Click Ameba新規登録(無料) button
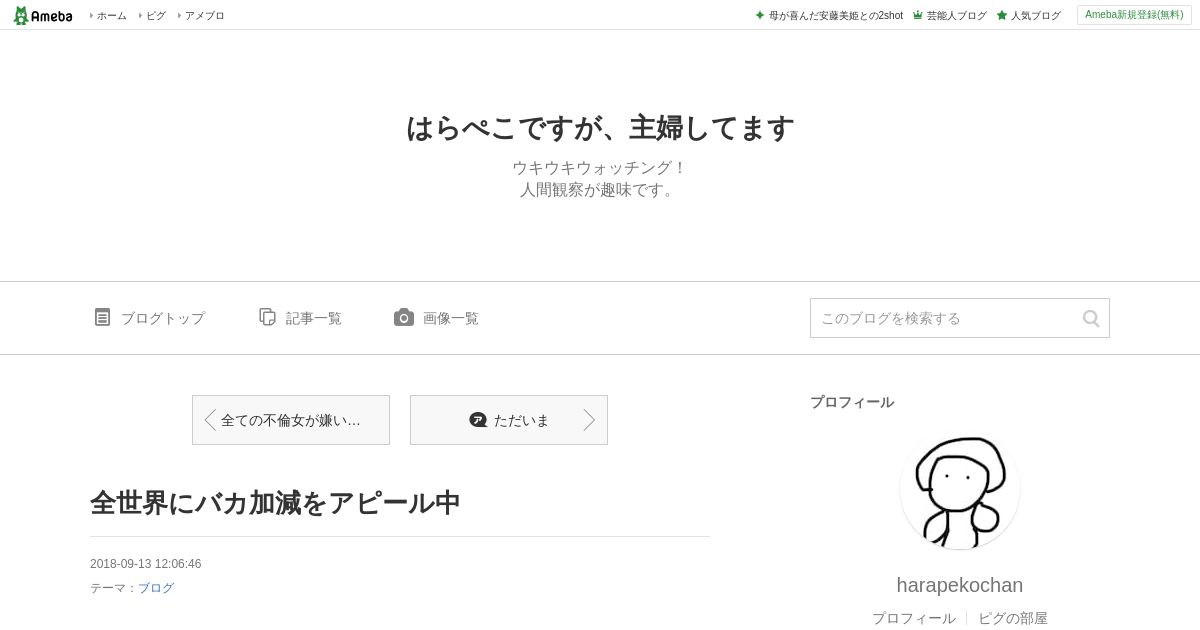1200x630 pixels. click(x=1134, y=15)
